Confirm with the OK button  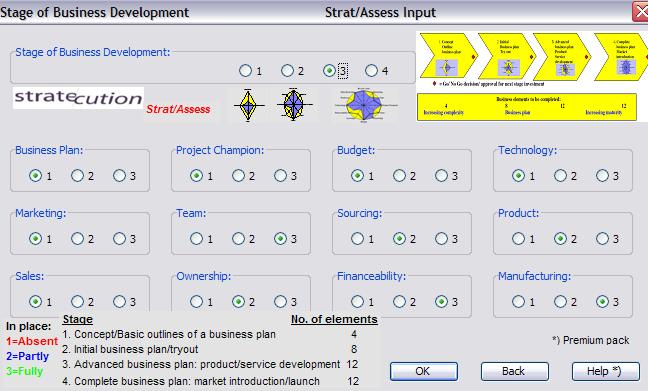click(424, 371)
